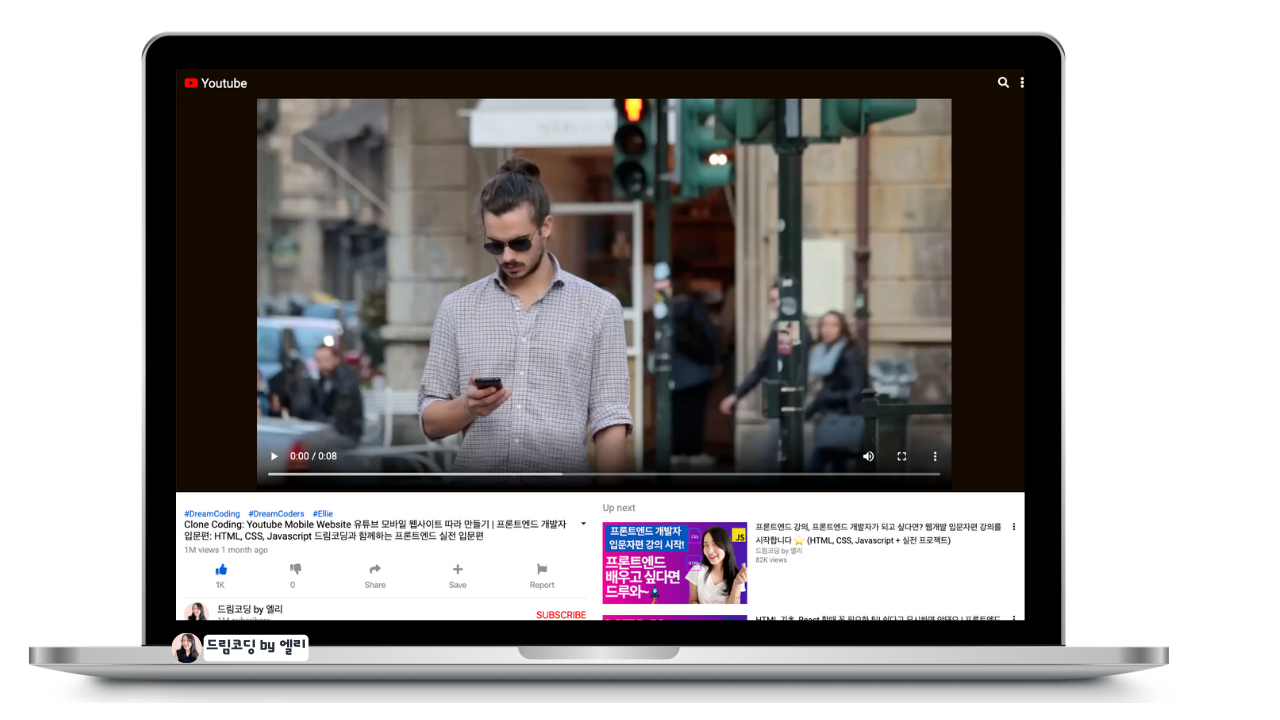This screenshot has height=720, width=1280.
Task: Click the Up next heading
Action: (x=619, y=508)
